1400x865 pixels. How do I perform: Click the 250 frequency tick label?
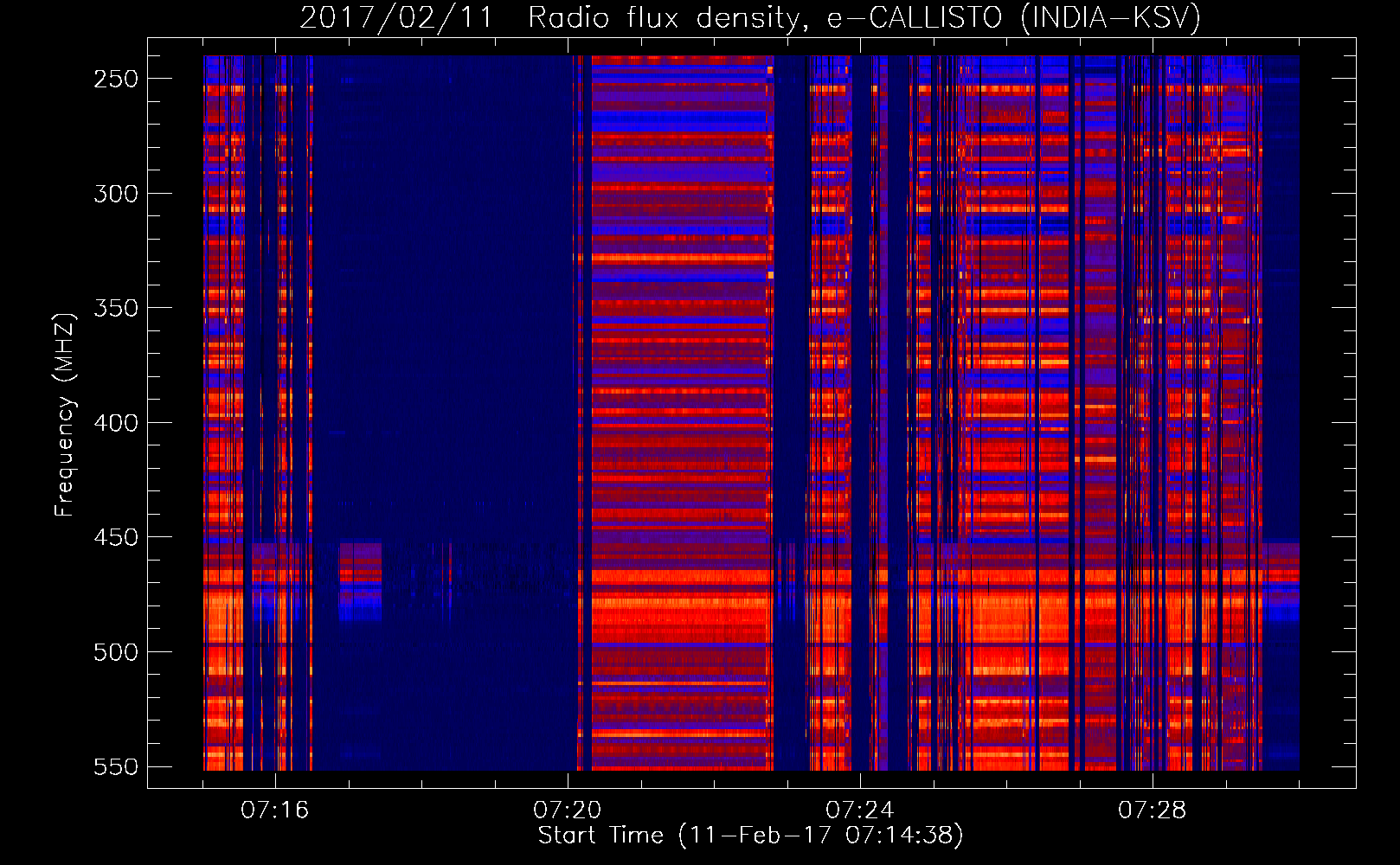point(116,79)
